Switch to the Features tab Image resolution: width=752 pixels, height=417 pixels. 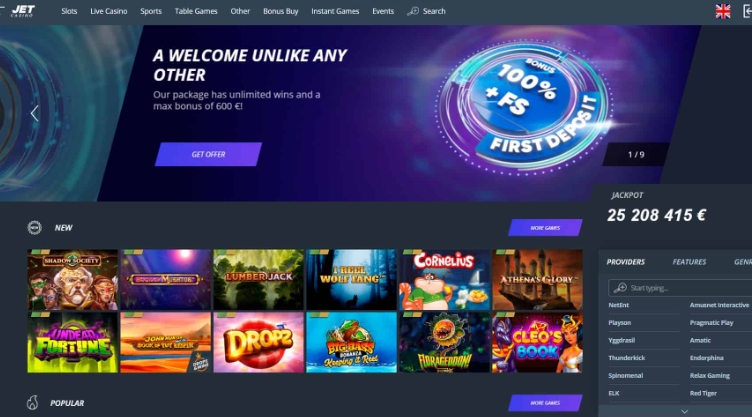point(689,262)
